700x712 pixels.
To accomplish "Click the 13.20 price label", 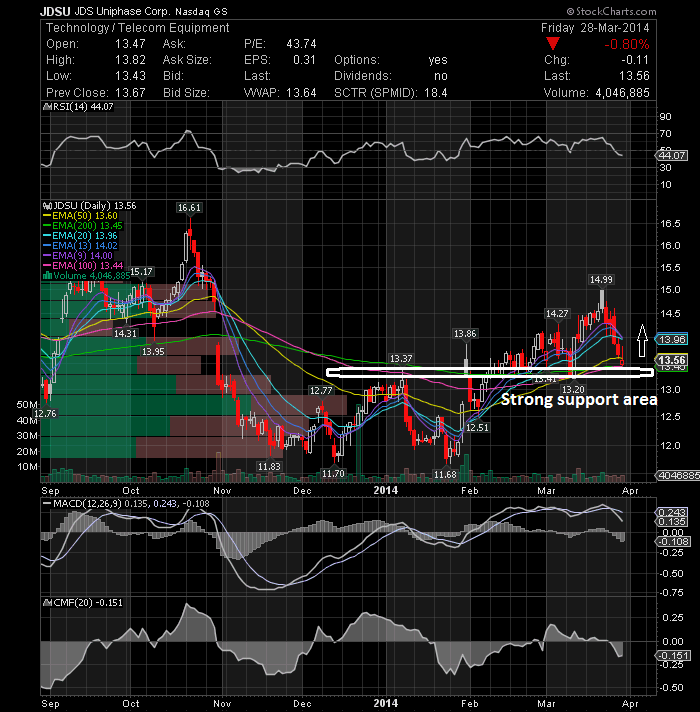I will 573,390.
